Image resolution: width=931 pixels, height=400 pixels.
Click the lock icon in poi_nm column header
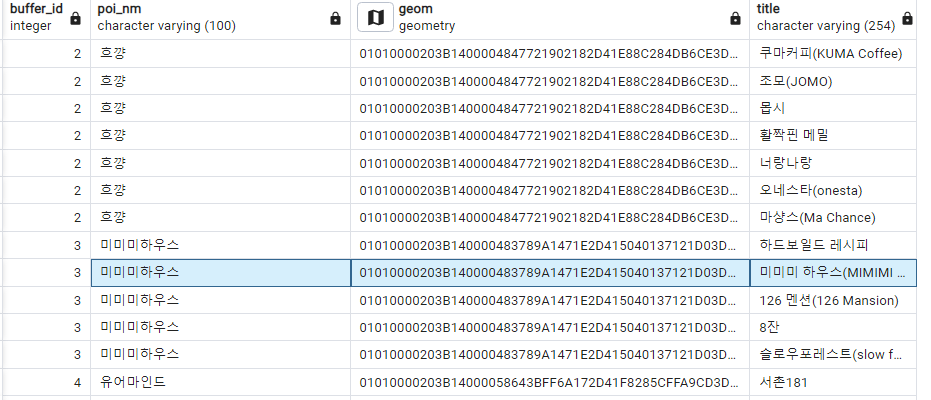pyautogui.click(x=335, y=18)
